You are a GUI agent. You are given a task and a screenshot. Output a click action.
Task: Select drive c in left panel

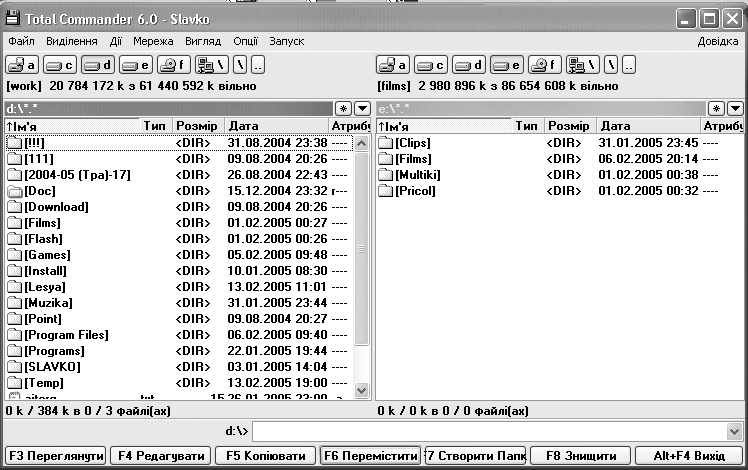tap(60, 65)
